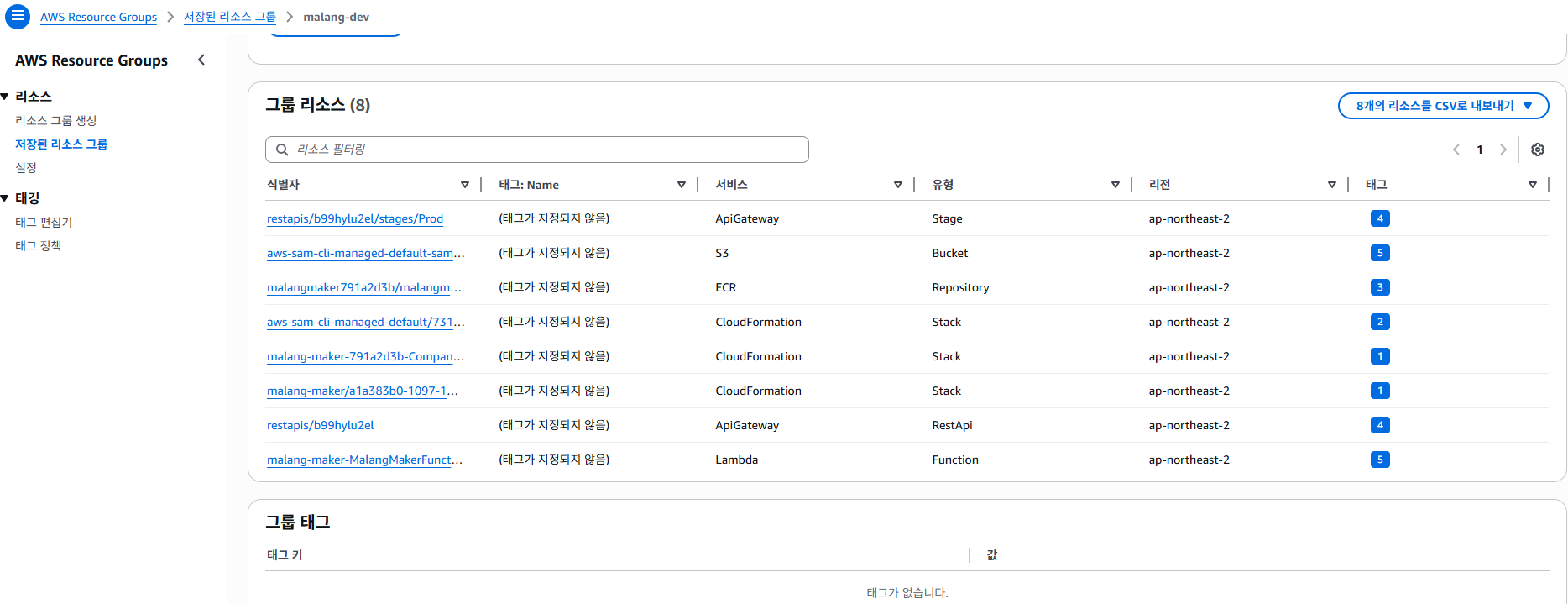Click malang-dev breadcrumb text

[x=336, y=17]
